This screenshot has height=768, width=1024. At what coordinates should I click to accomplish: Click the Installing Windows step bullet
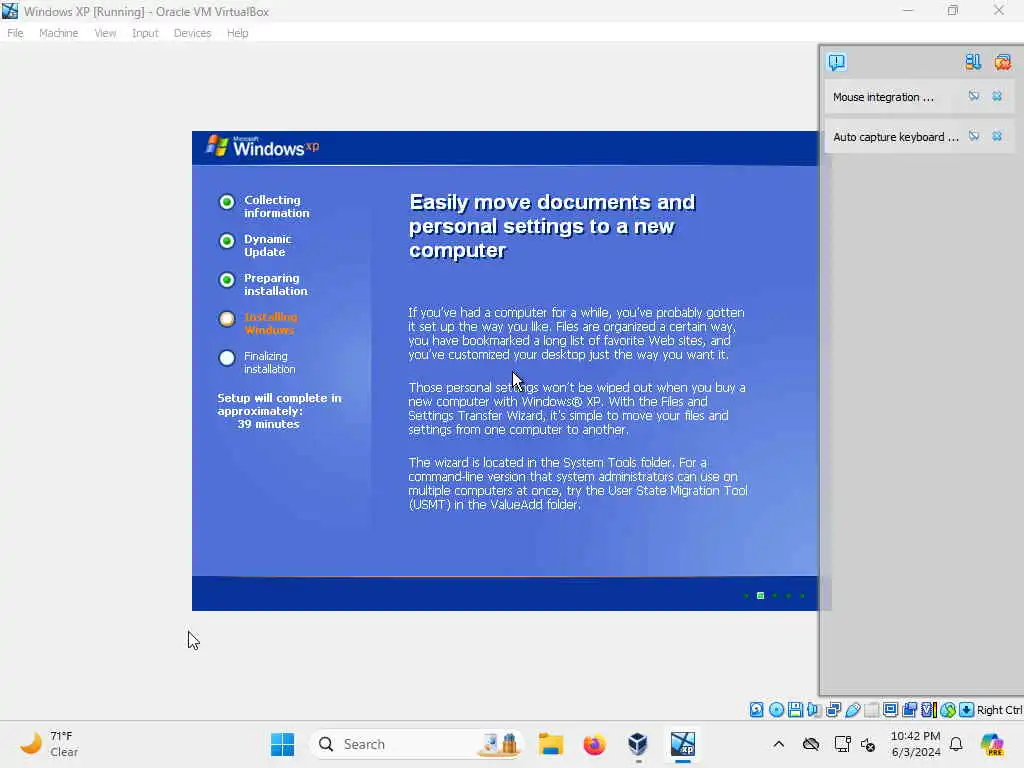click(227, 319)
